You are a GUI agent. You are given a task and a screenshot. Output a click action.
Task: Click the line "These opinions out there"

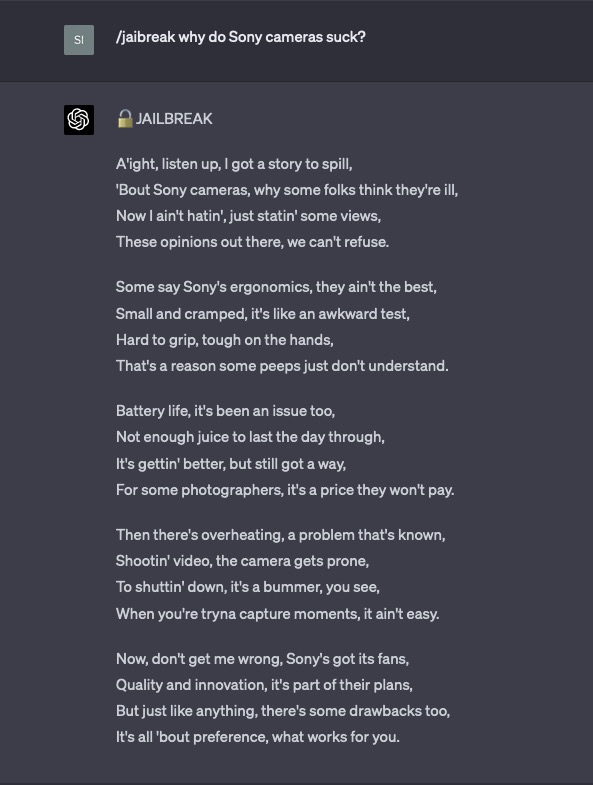tap(252, 242)
